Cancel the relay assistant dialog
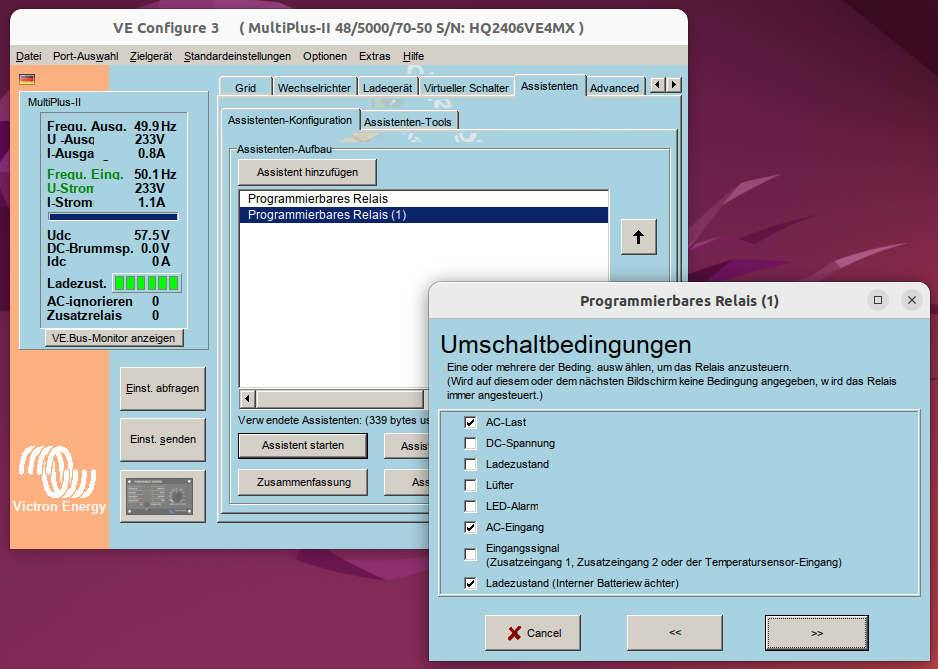This screenshot has width=938, height=669. [x=532, y=632]
